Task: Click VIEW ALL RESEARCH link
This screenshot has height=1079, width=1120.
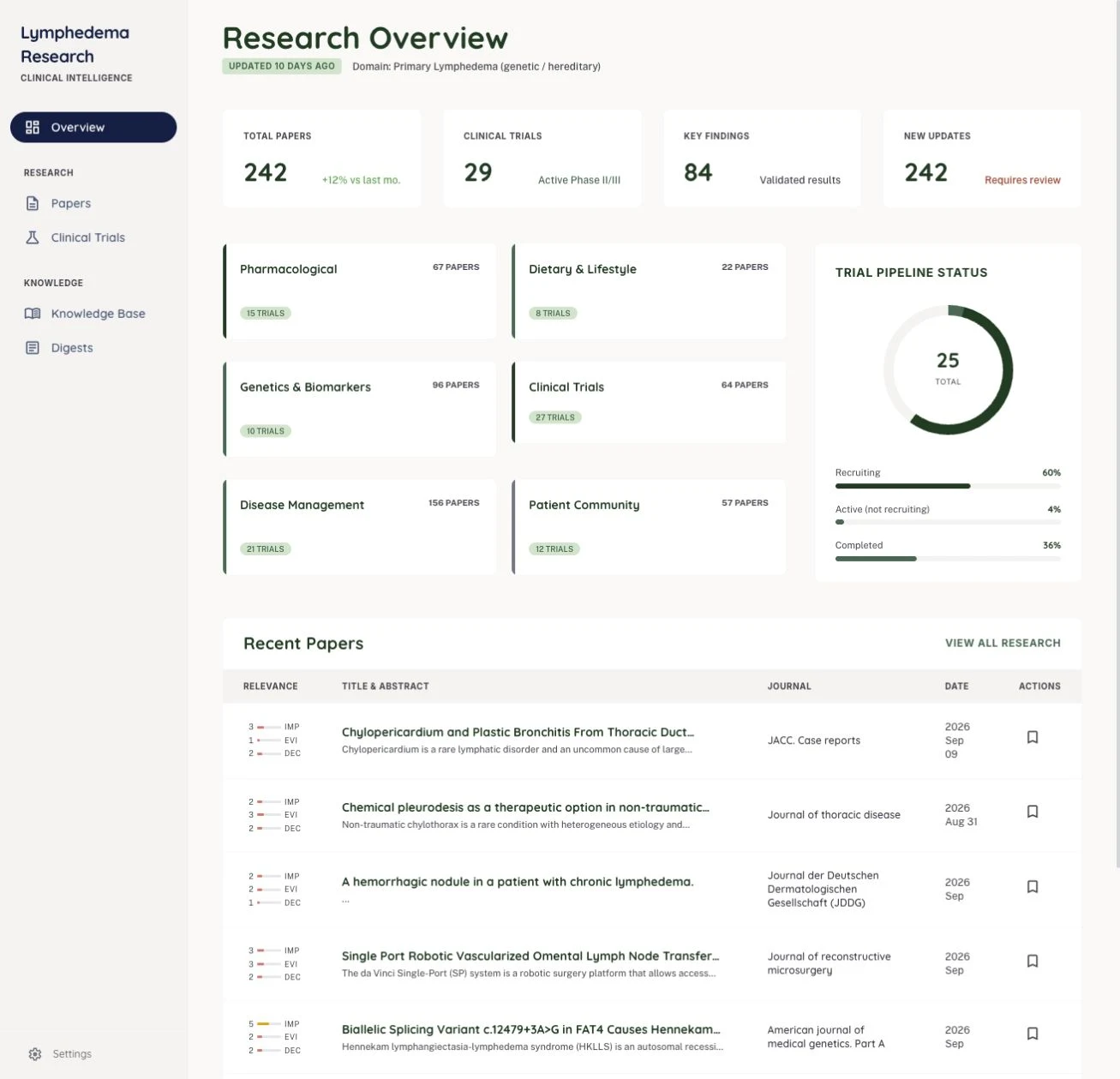Action: click(x=1003, y=643)
